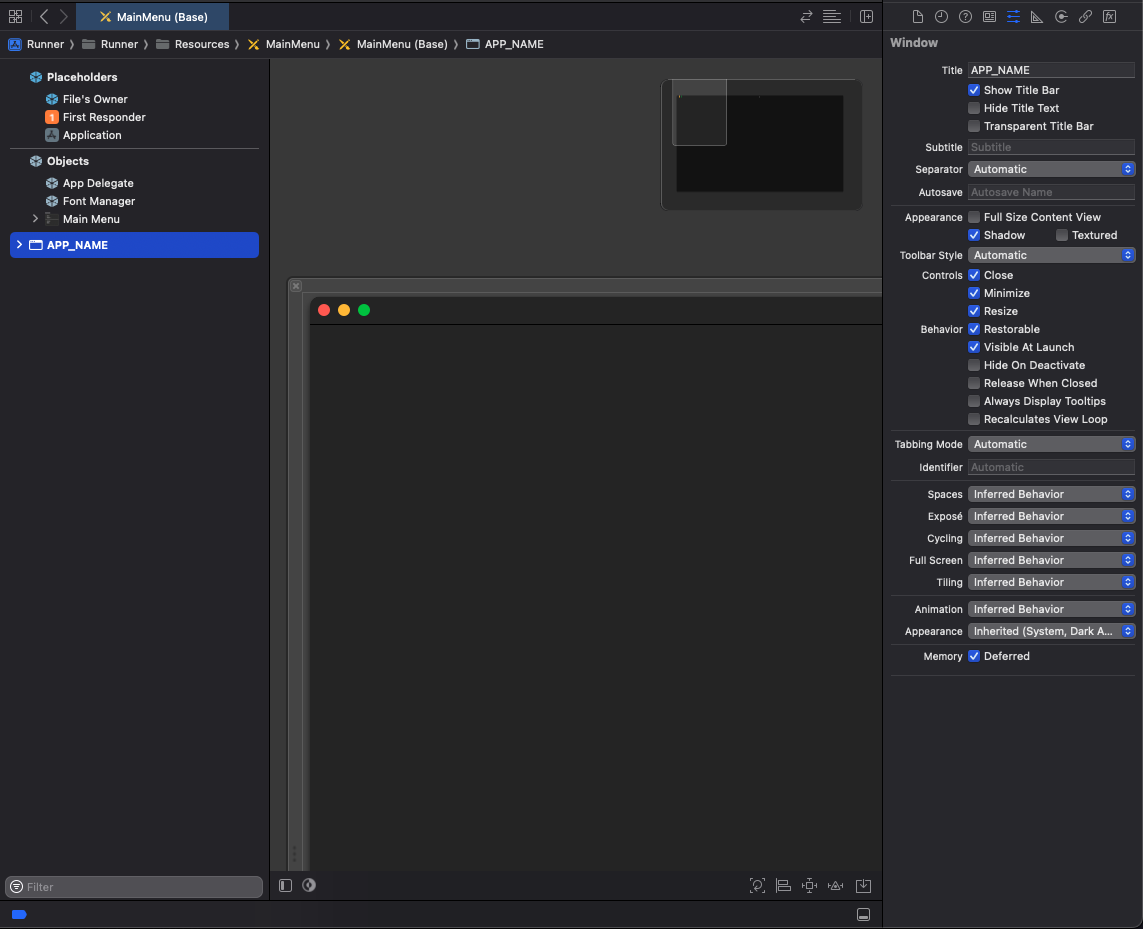This screenshot has width=1143, height=929.
Task: Select App Delegate in the outline
Action: click(98, 183)
